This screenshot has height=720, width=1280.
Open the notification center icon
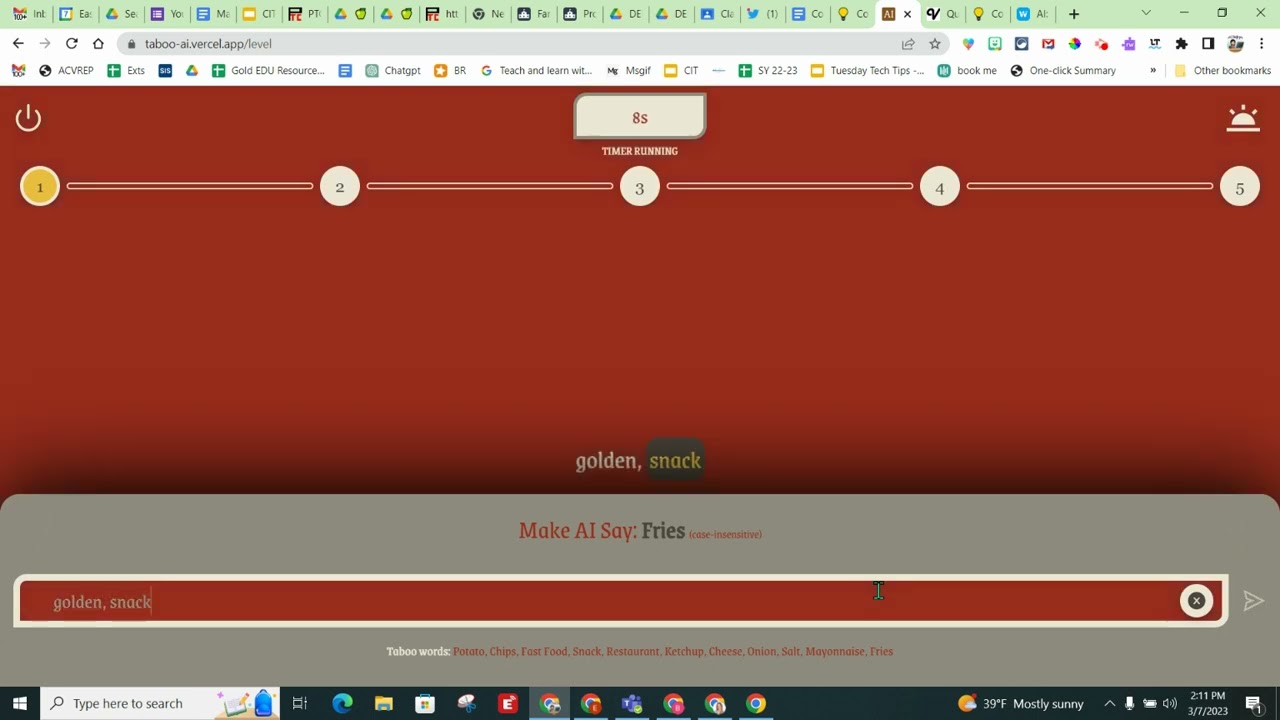(x=1254, y=703)
